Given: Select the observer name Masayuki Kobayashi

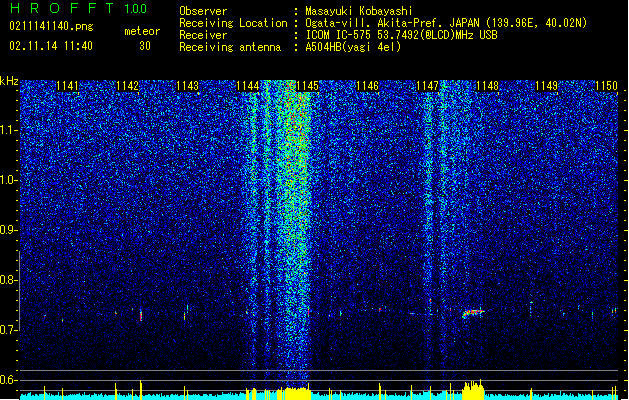Looking at the screenshot, I should [359, 11].
